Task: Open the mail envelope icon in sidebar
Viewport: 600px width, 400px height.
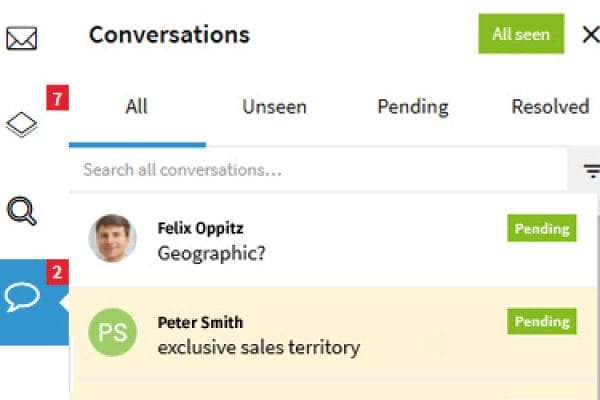Action: (x=21, y=39)
